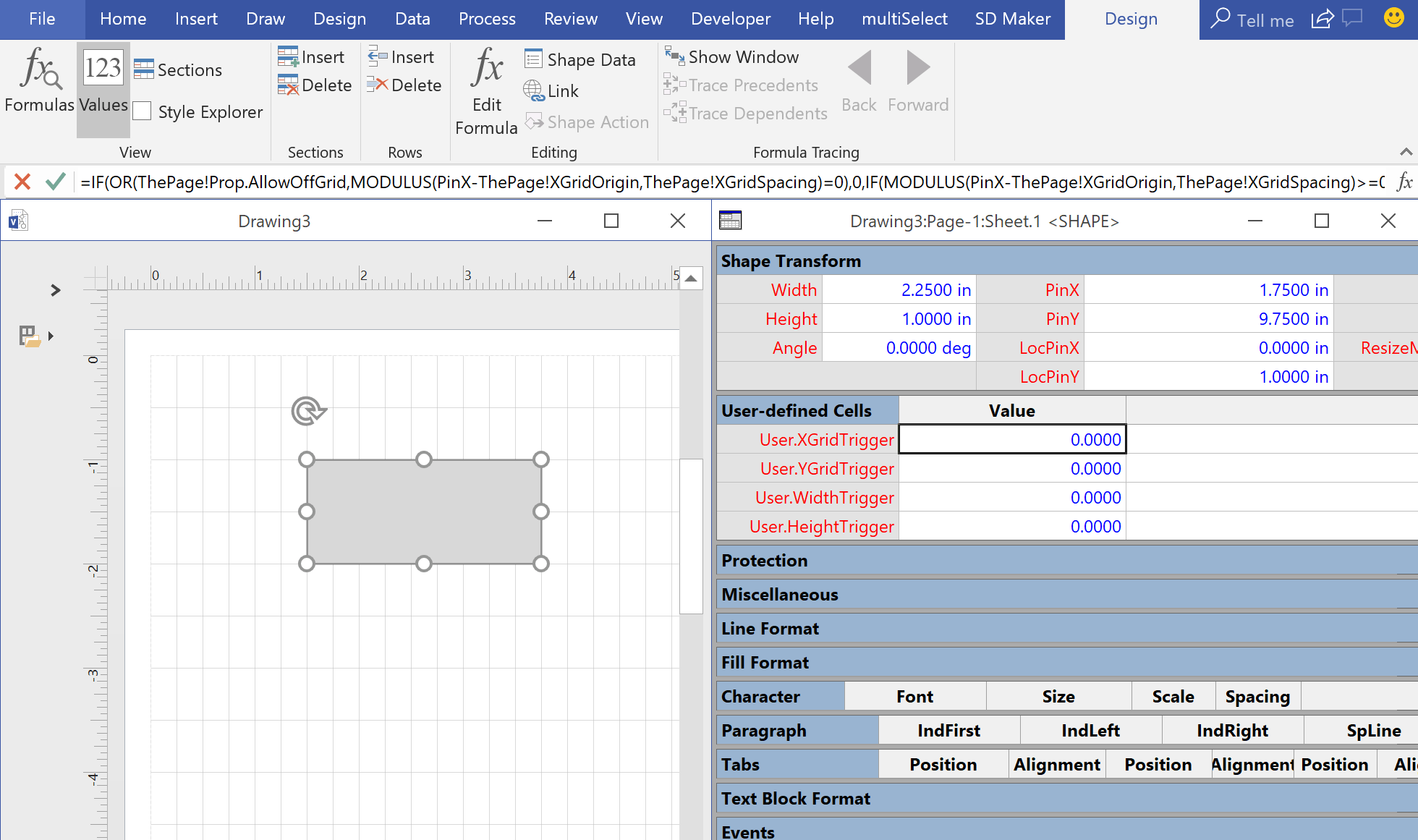Expand the Fill Format section
The width and height of the screenshot is (1418, 840).
765,662
